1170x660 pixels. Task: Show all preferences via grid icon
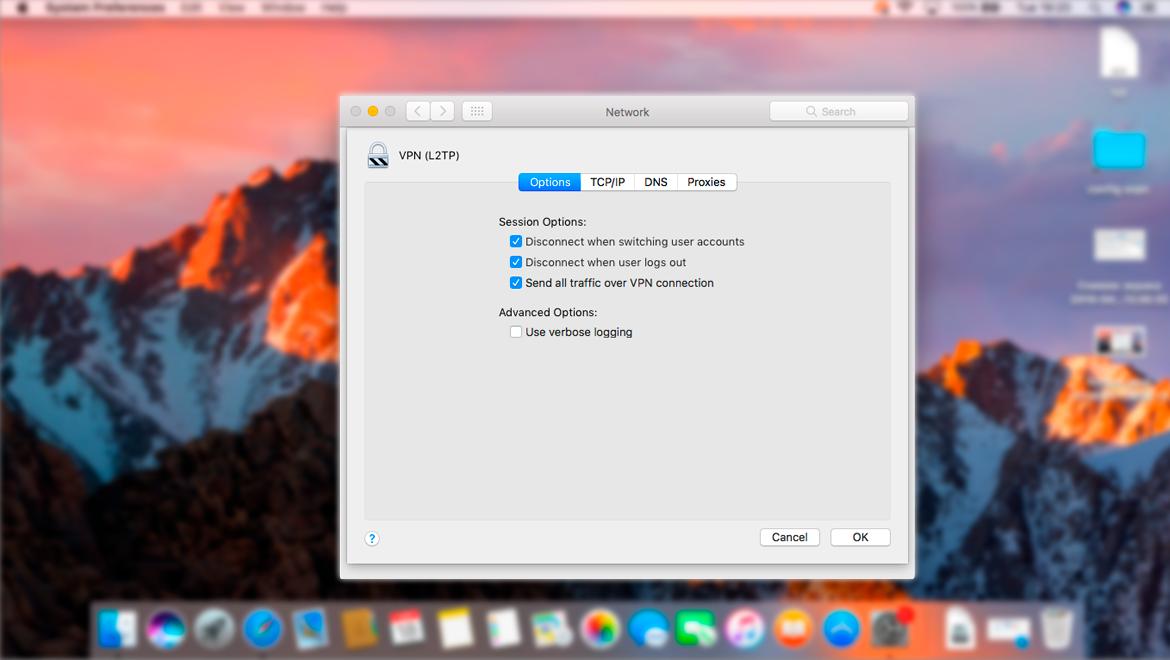click(477, 111)
